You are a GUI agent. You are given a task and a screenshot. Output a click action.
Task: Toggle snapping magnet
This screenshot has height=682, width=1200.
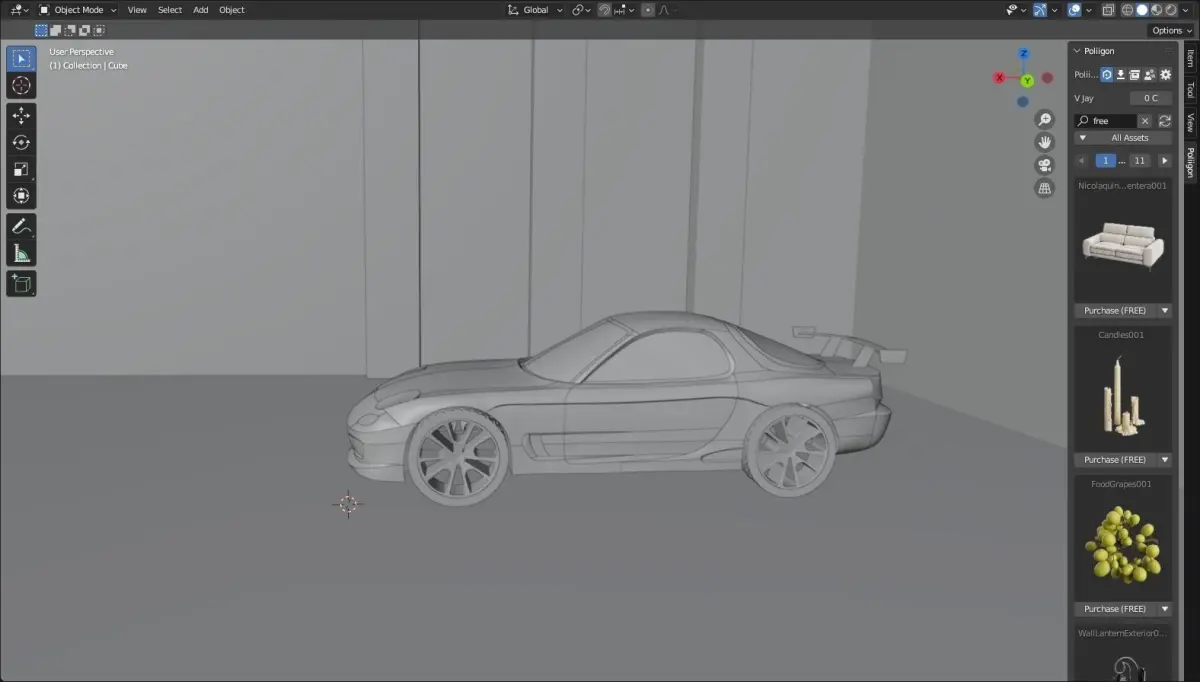tap(605, 10)
